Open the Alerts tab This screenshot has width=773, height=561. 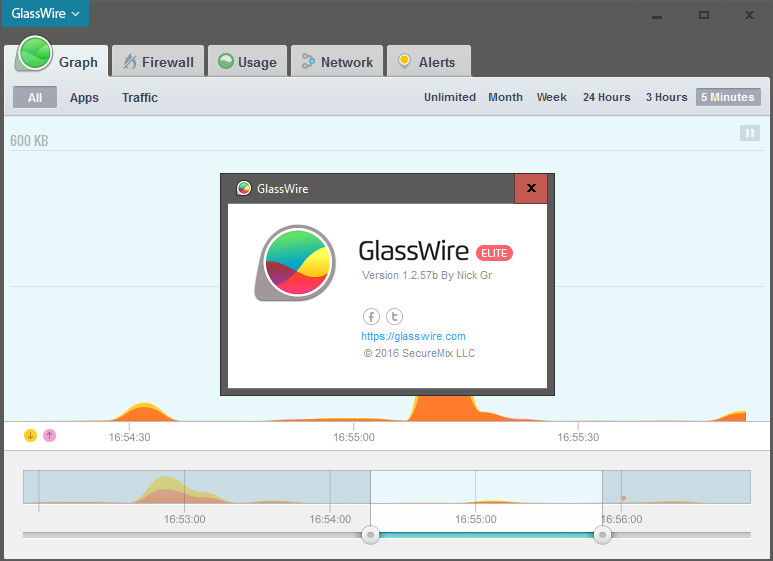pos(429,62)
